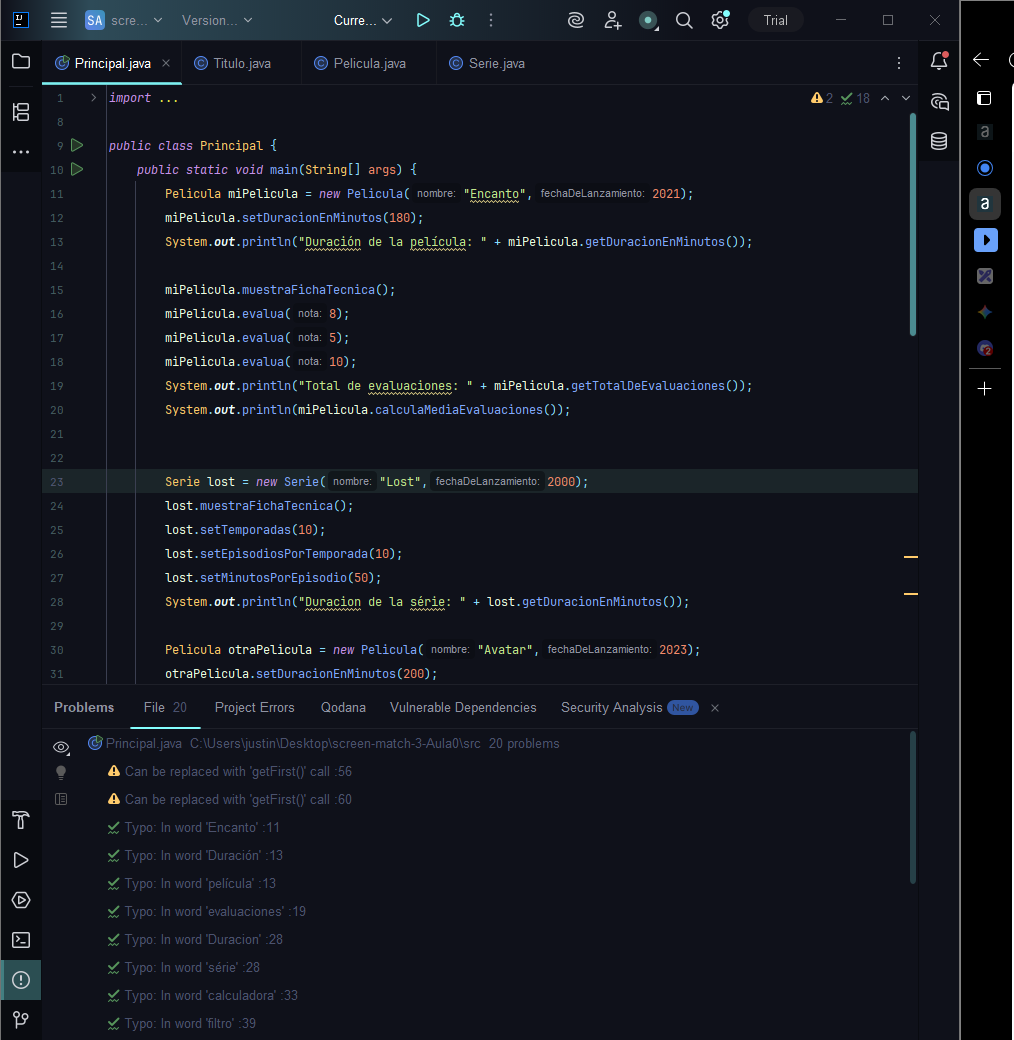Select the Problems File tab

tap(165, 708)
